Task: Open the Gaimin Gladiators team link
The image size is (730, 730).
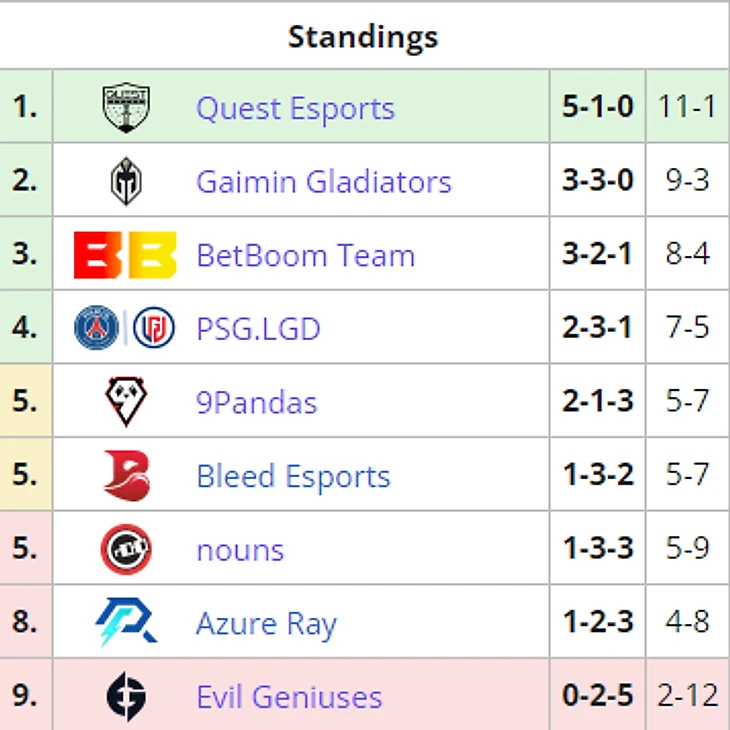Action: [324, 182]
